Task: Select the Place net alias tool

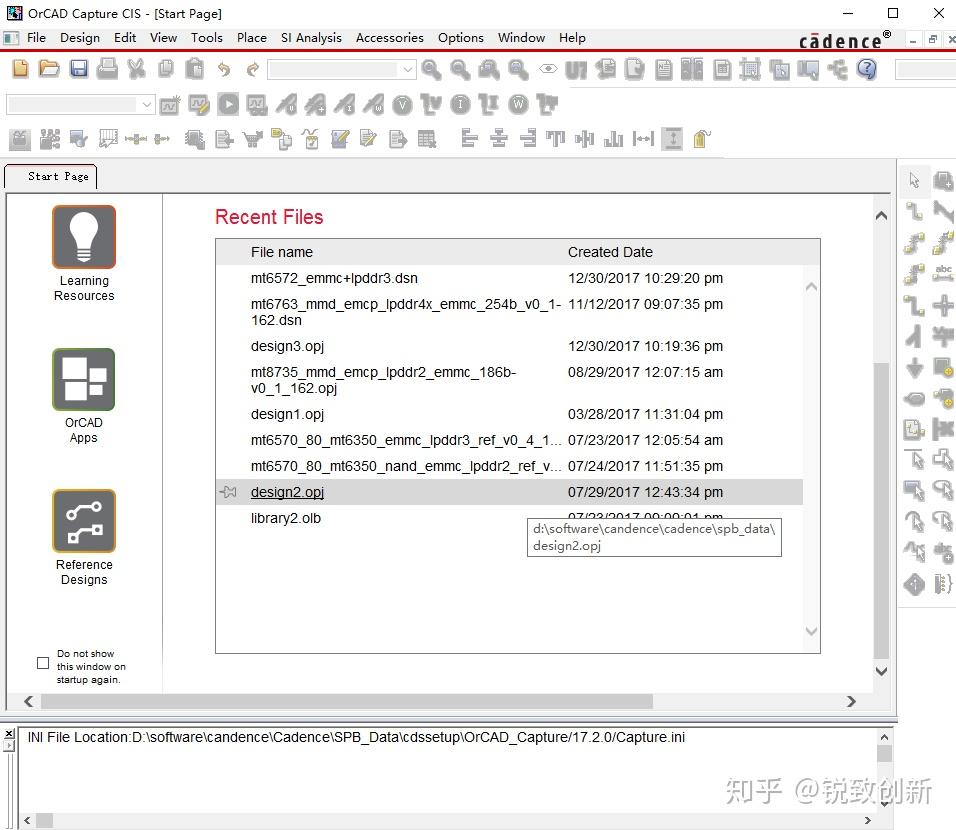Action: coord(941,275)
